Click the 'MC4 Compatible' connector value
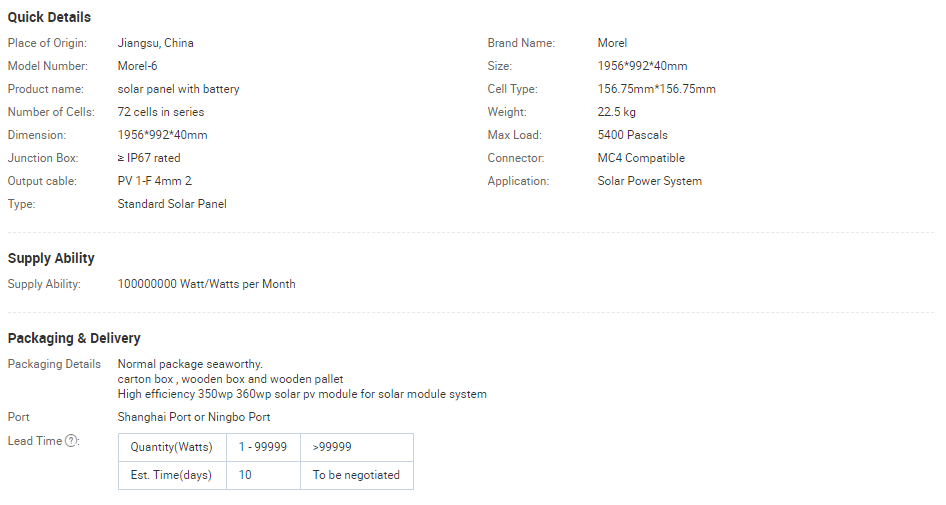 pos(641,158)
